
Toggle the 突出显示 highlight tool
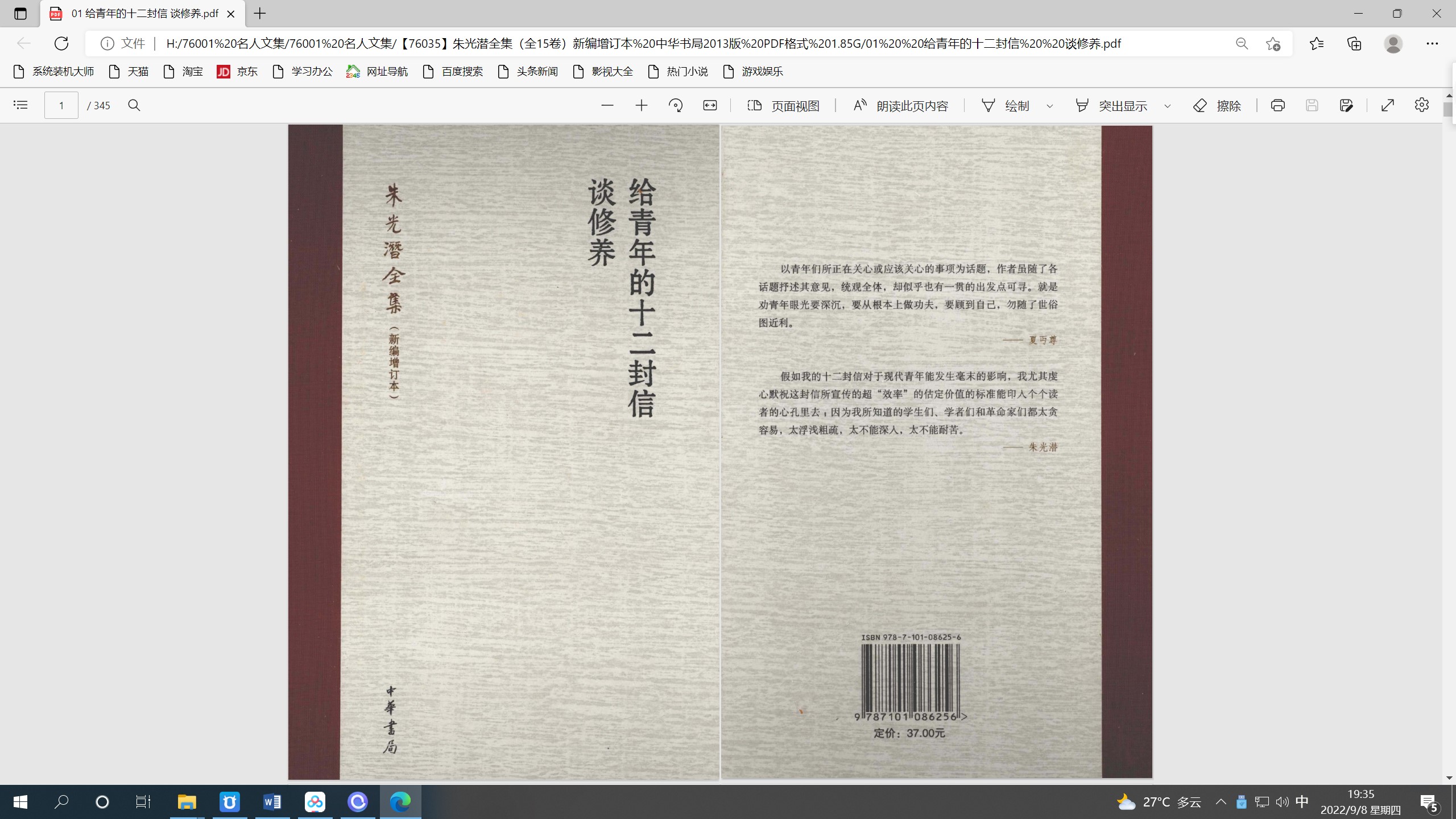(x=1111, y=106)
